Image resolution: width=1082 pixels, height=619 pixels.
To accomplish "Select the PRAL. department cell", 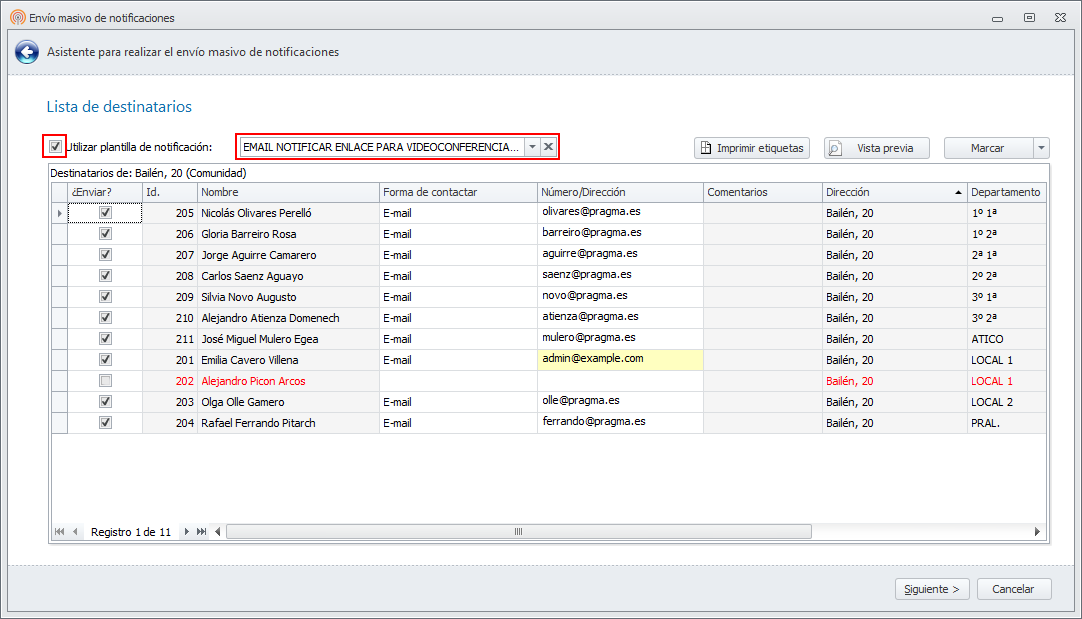I will click(1006, 422).
